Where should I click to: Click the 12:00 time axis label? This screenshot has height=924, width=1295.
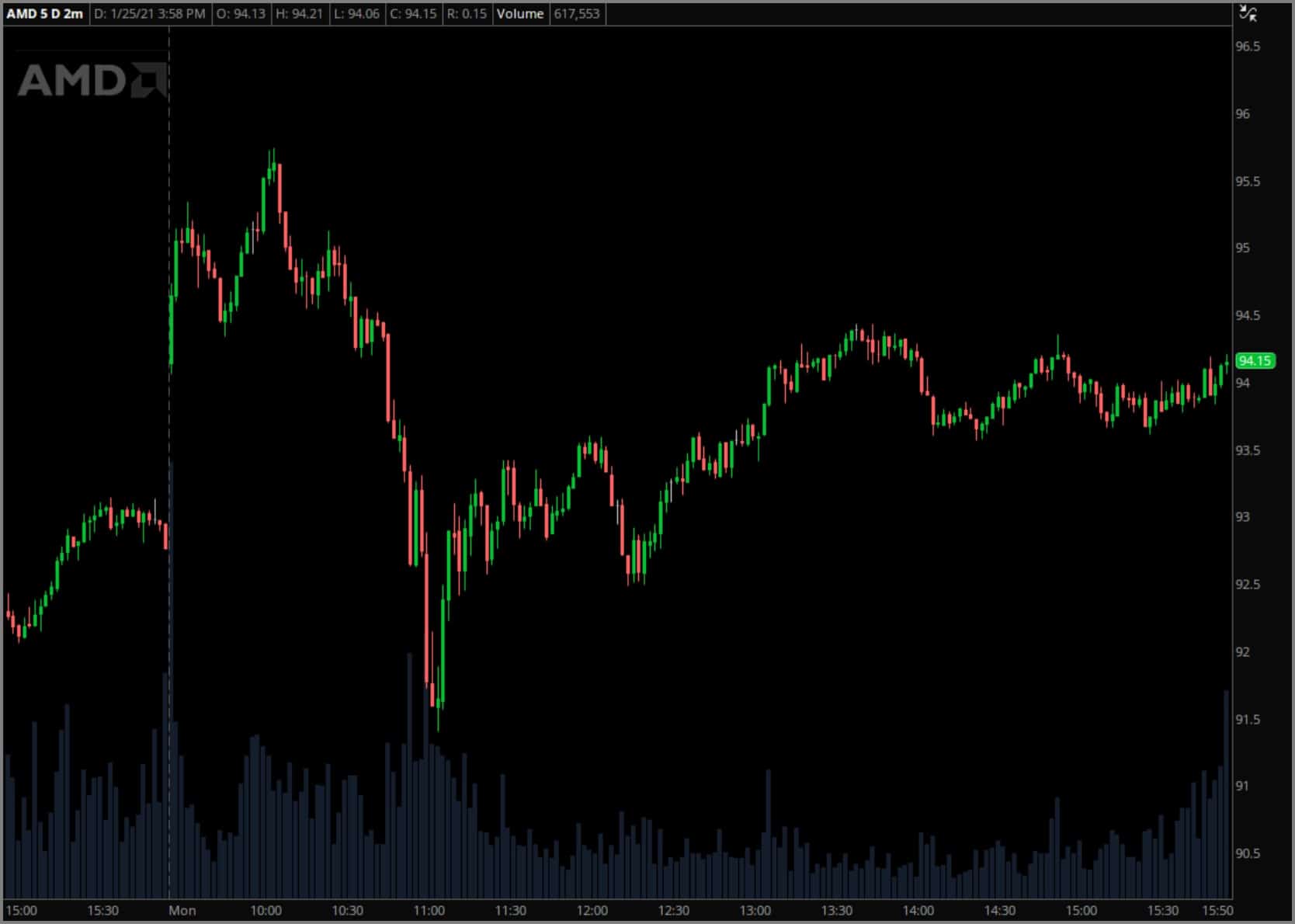coord(592,910)
